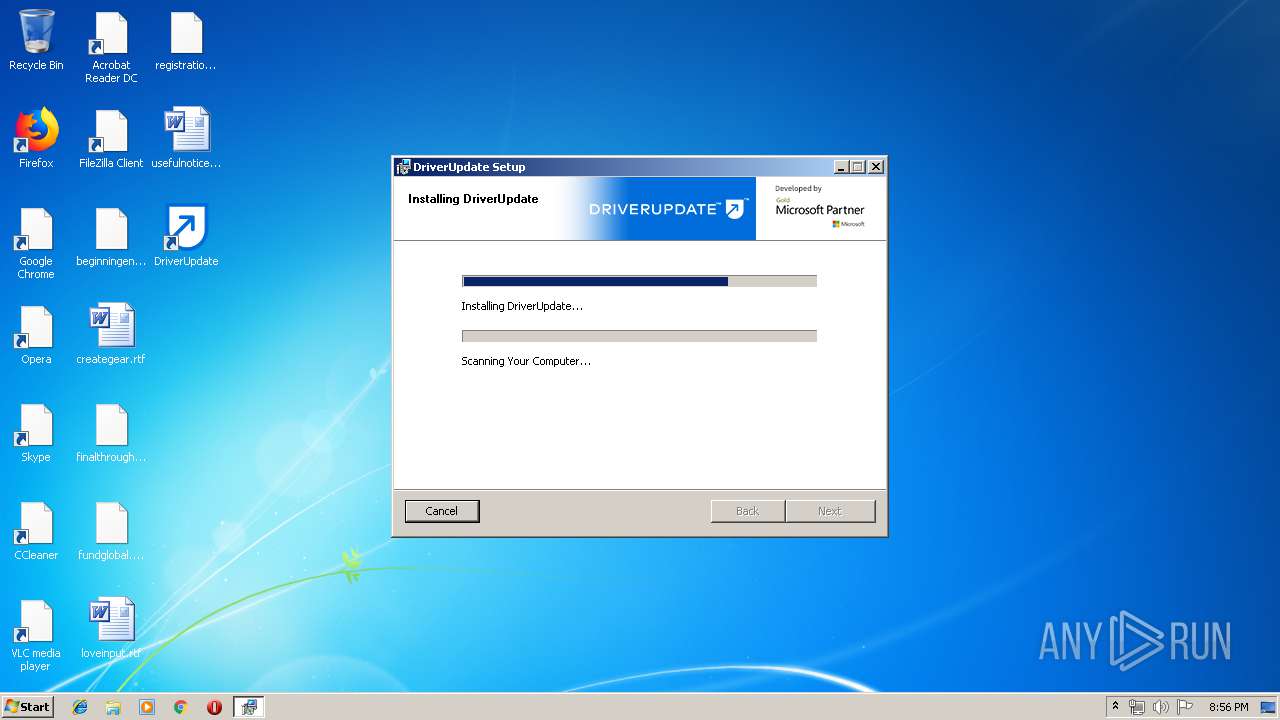Open the Recycle Bin desktop icon
The height and width of the screenshot is (720, 1280).
(36, 40)
